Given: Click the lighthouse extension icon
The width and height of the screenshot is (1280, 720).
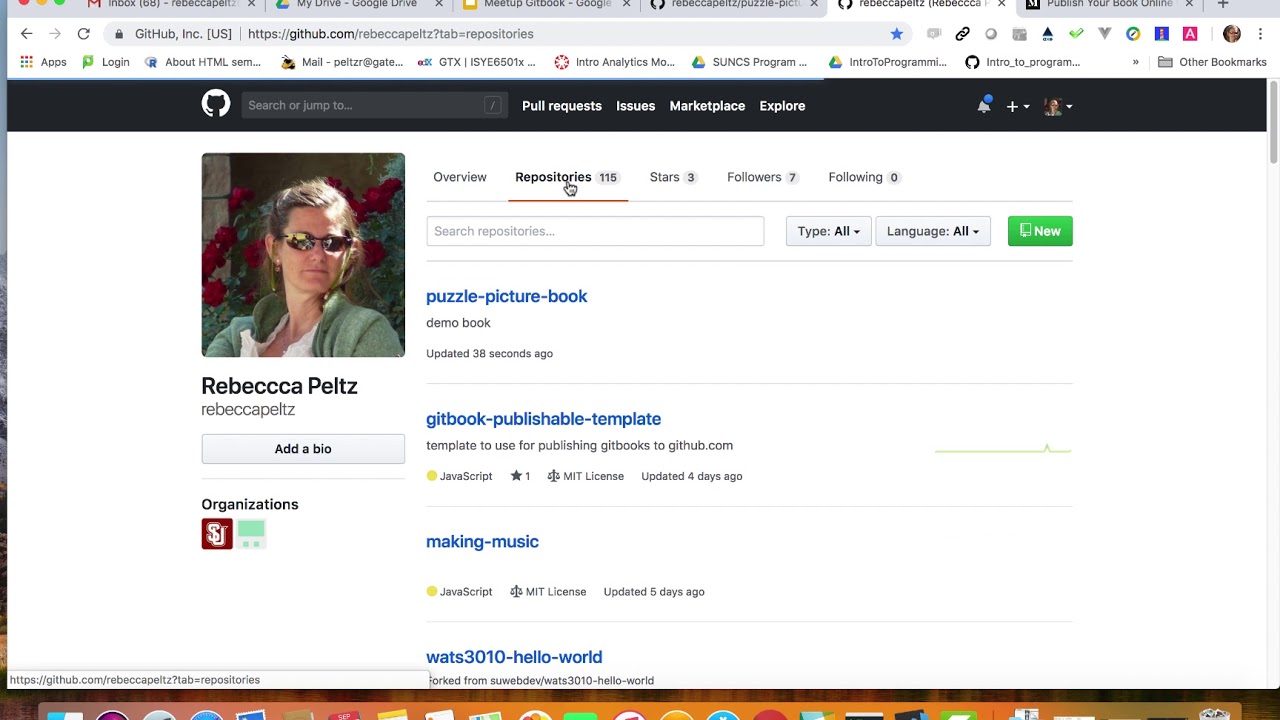Looking at the screenshot, I should (1161, 34).
